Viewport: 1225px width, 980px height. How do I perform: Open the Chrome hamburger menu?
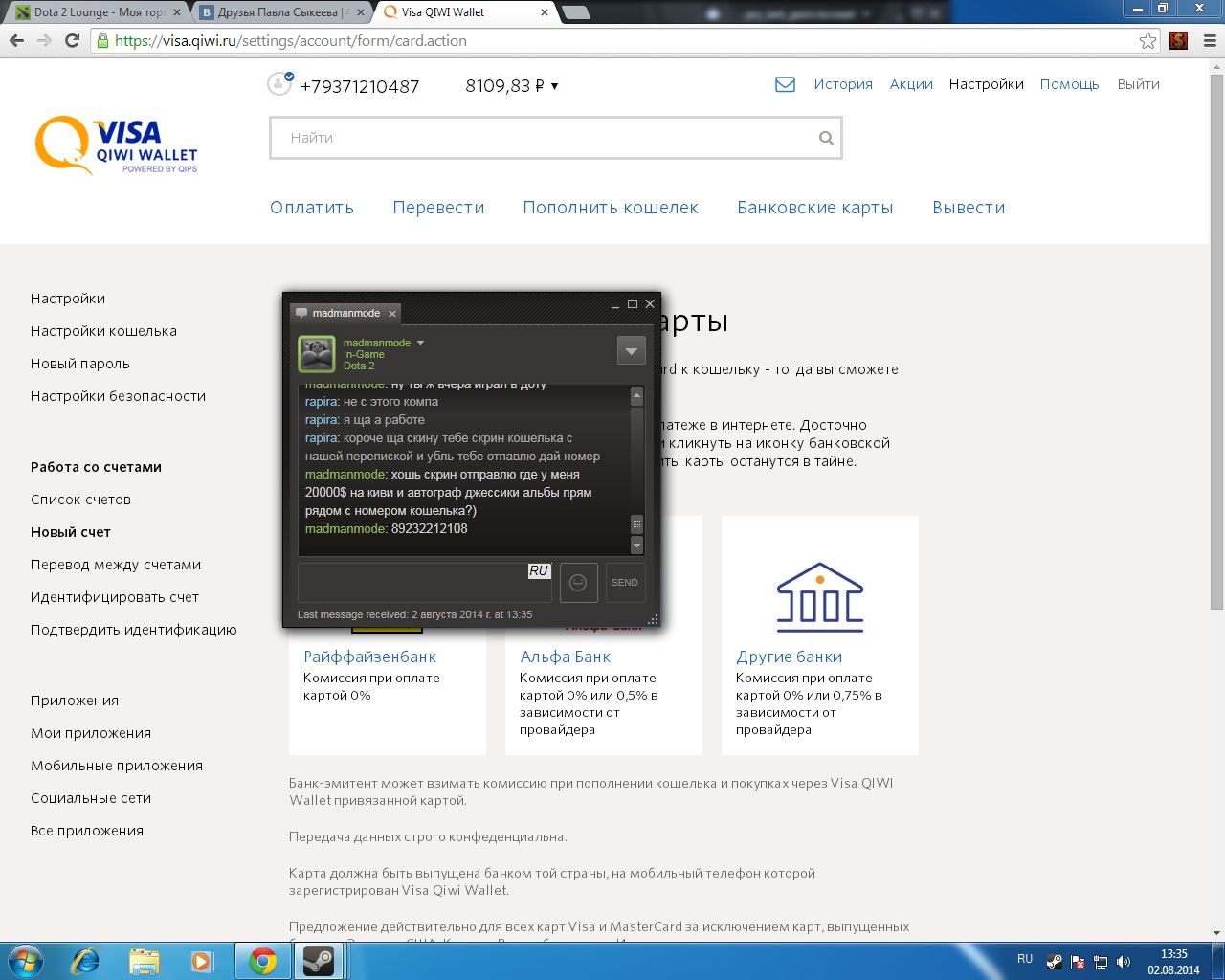pyautogui.click(x=1210, y=40)
